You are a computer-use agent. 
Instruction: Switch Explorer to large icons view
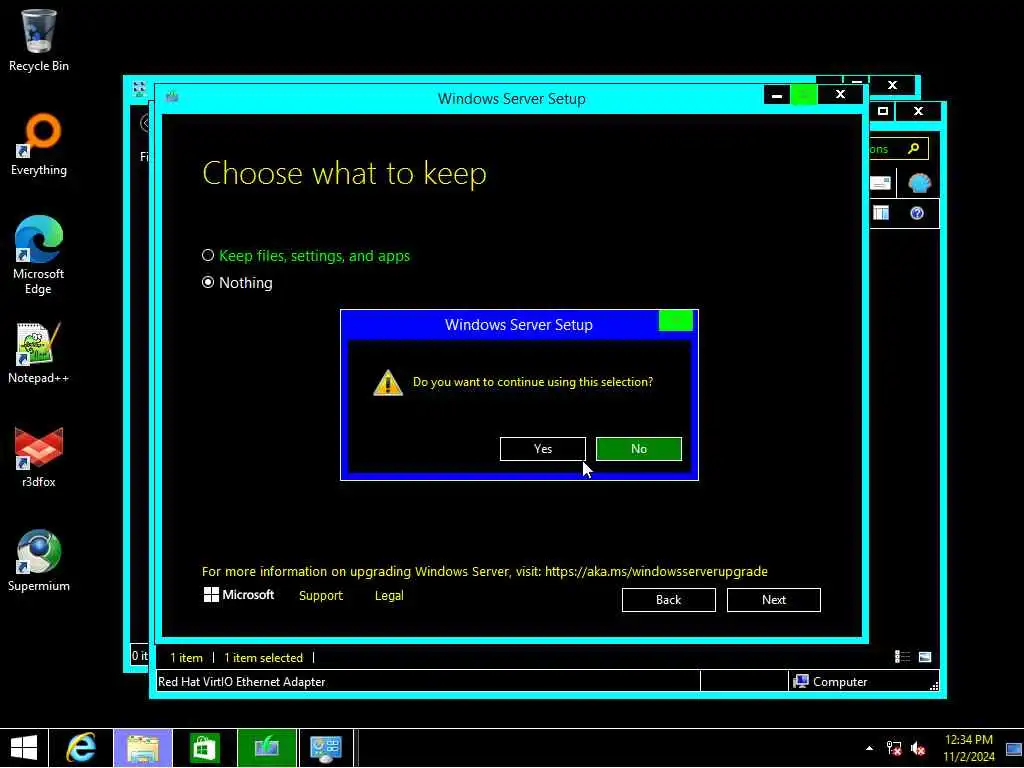point(925,657)
